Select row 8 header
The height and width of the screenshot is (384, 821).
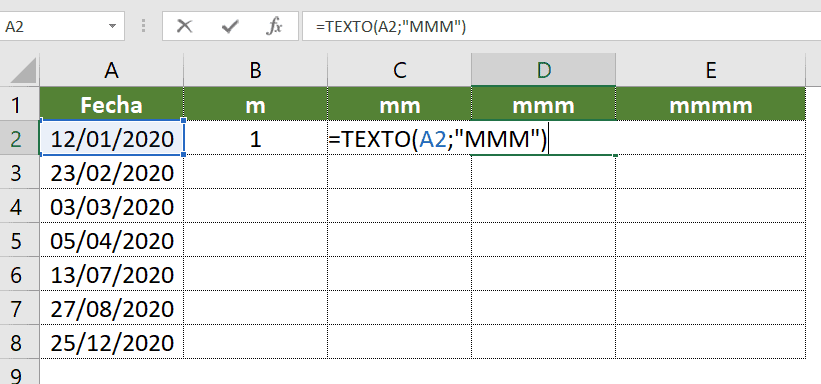[x=19, y=343]
